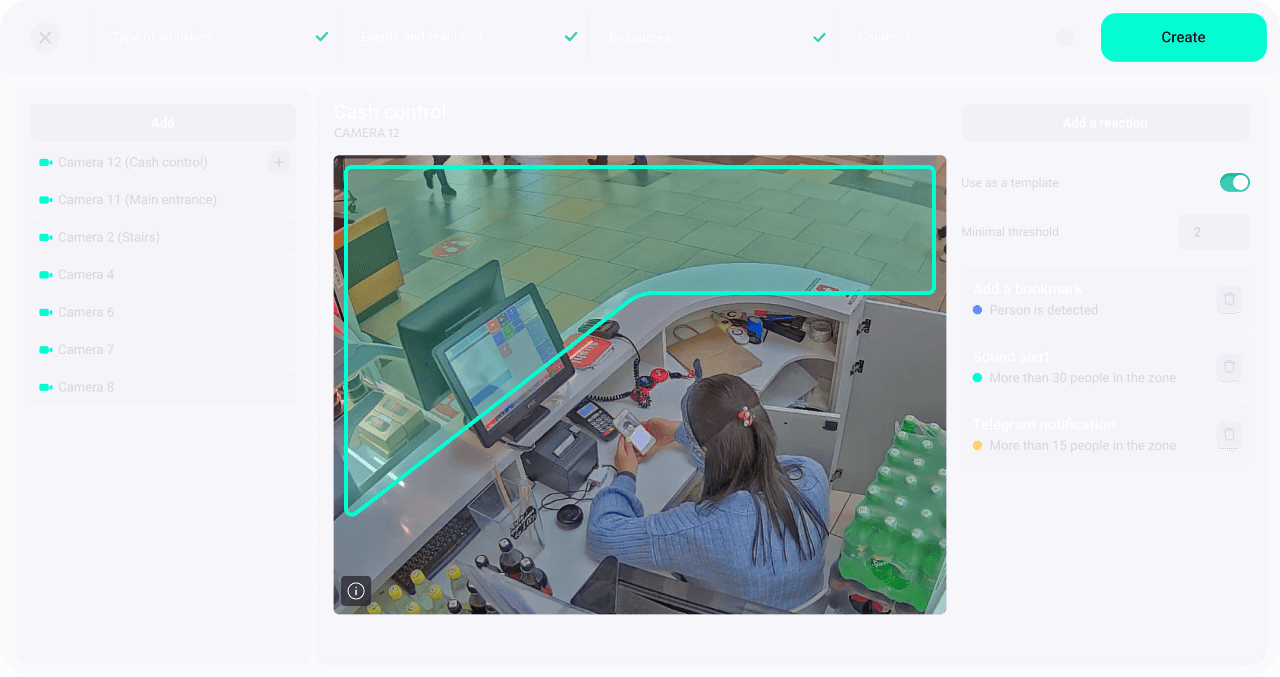Select Camera 11 (Main entrance) in the list
The image size is (1280, 677).
[x=163, y=200]
